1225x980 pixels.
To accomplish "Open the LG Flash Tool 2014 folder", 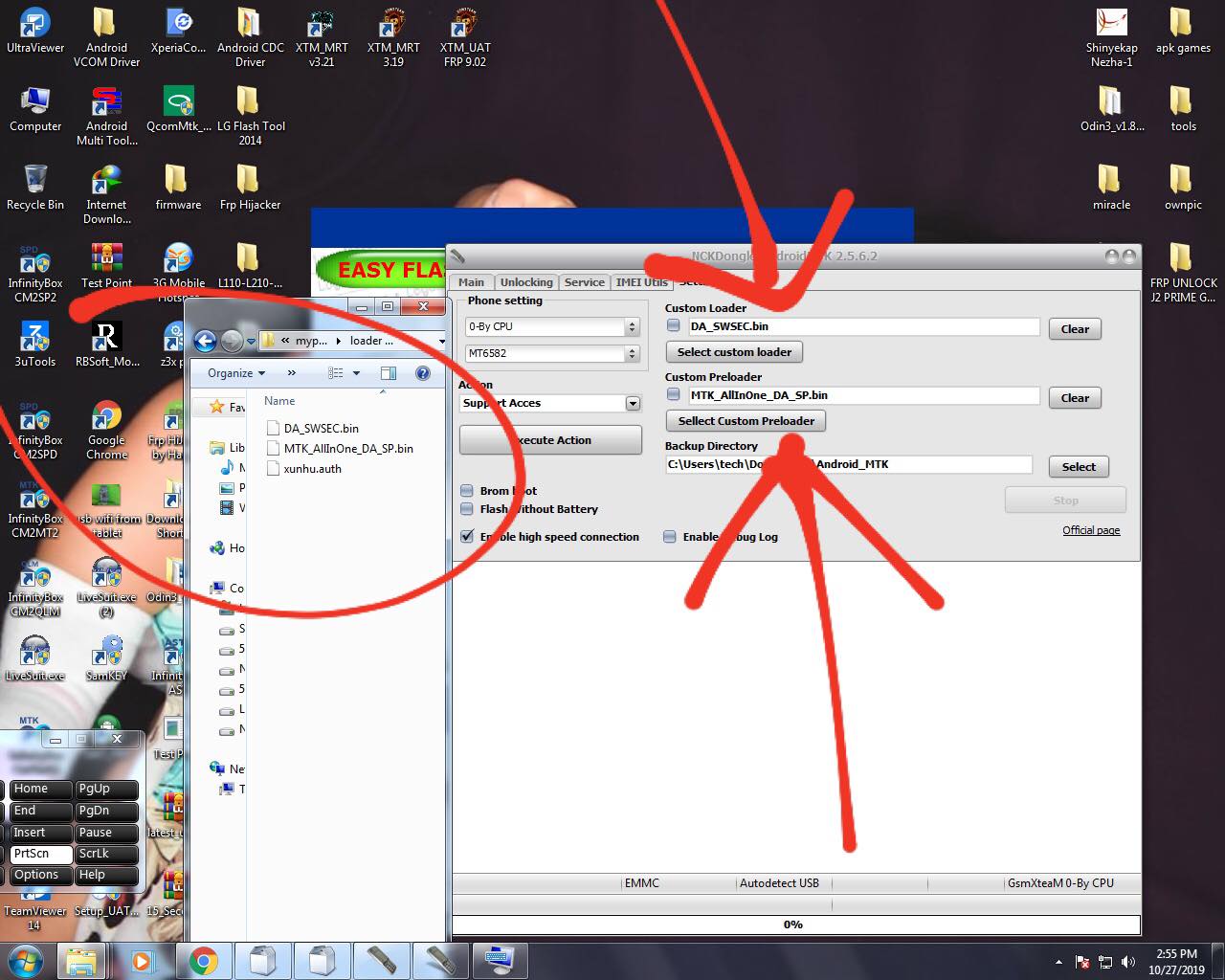I will point(250,117).
